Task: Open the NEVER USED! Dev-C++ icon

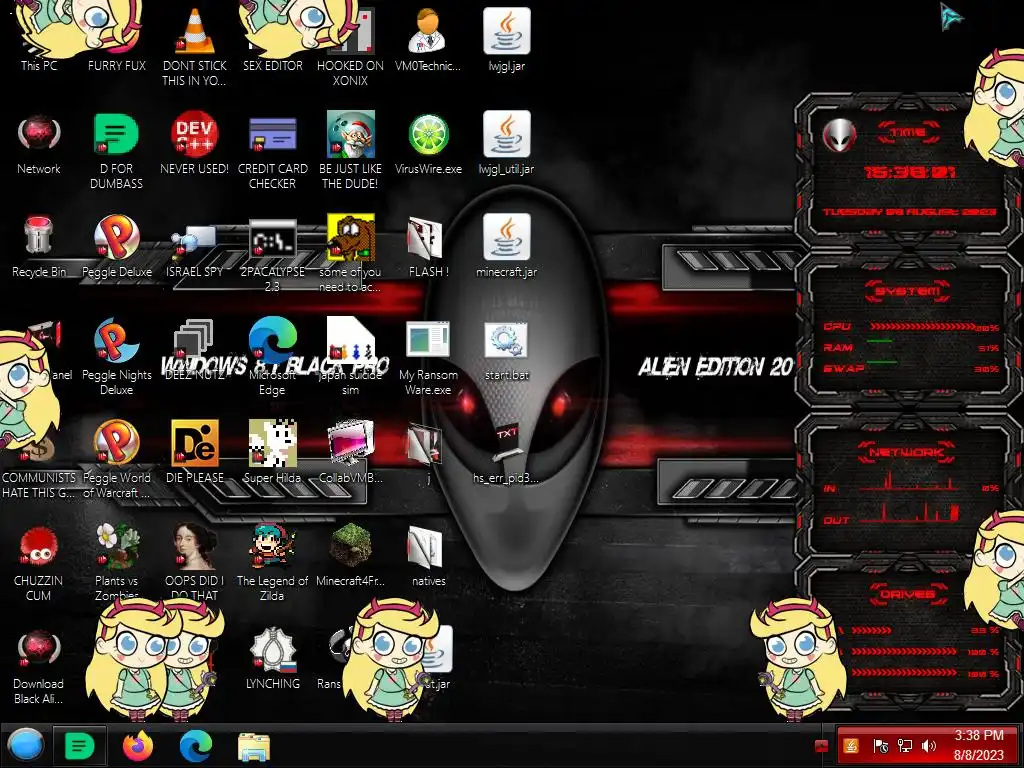Action: [195, 144]
